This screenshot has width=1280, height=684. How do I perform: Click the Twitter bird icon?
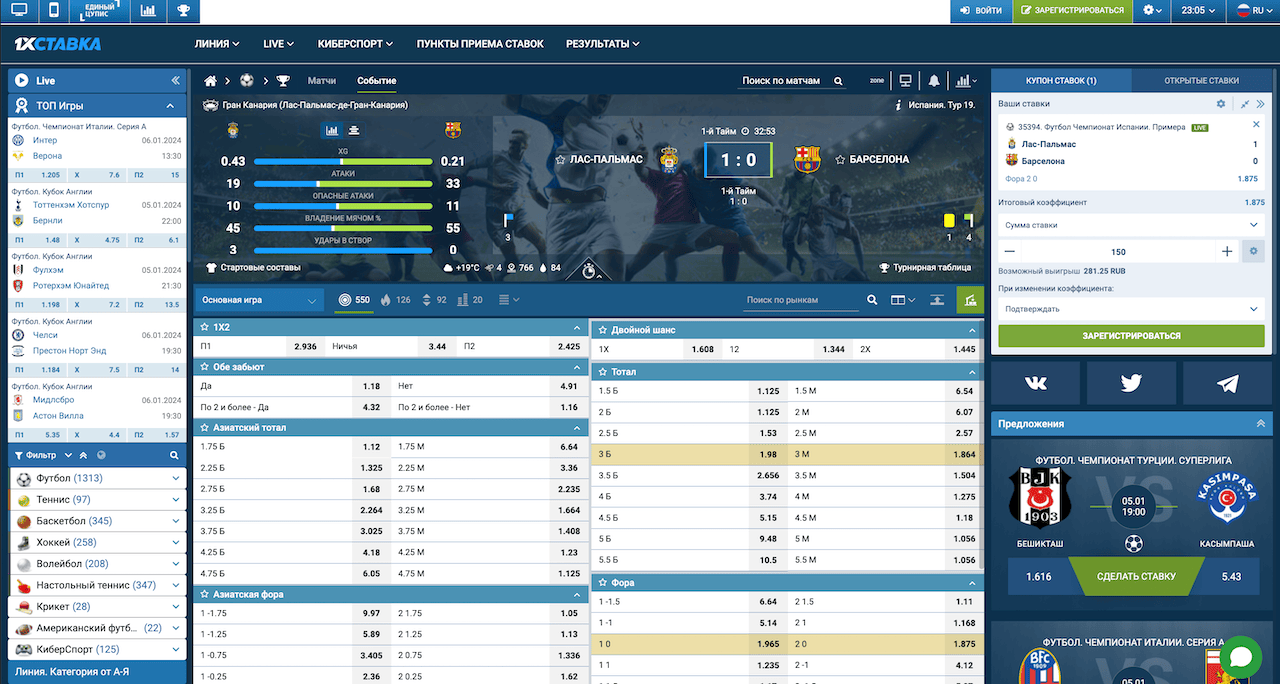[x=1131, y=383]
